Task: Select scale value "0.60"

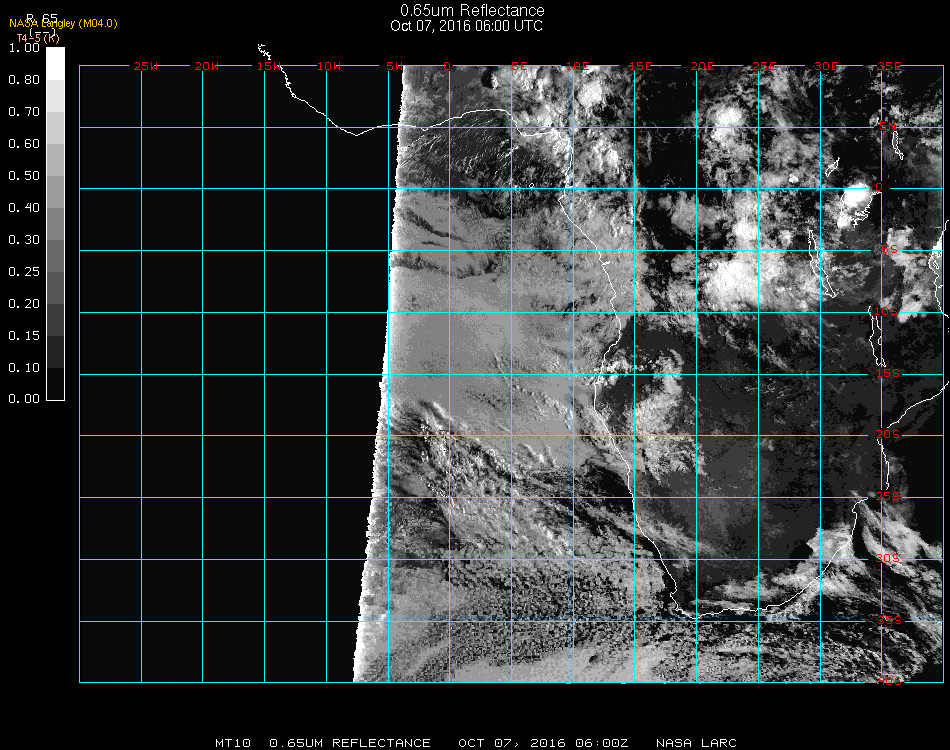Action: click(24, 144)
